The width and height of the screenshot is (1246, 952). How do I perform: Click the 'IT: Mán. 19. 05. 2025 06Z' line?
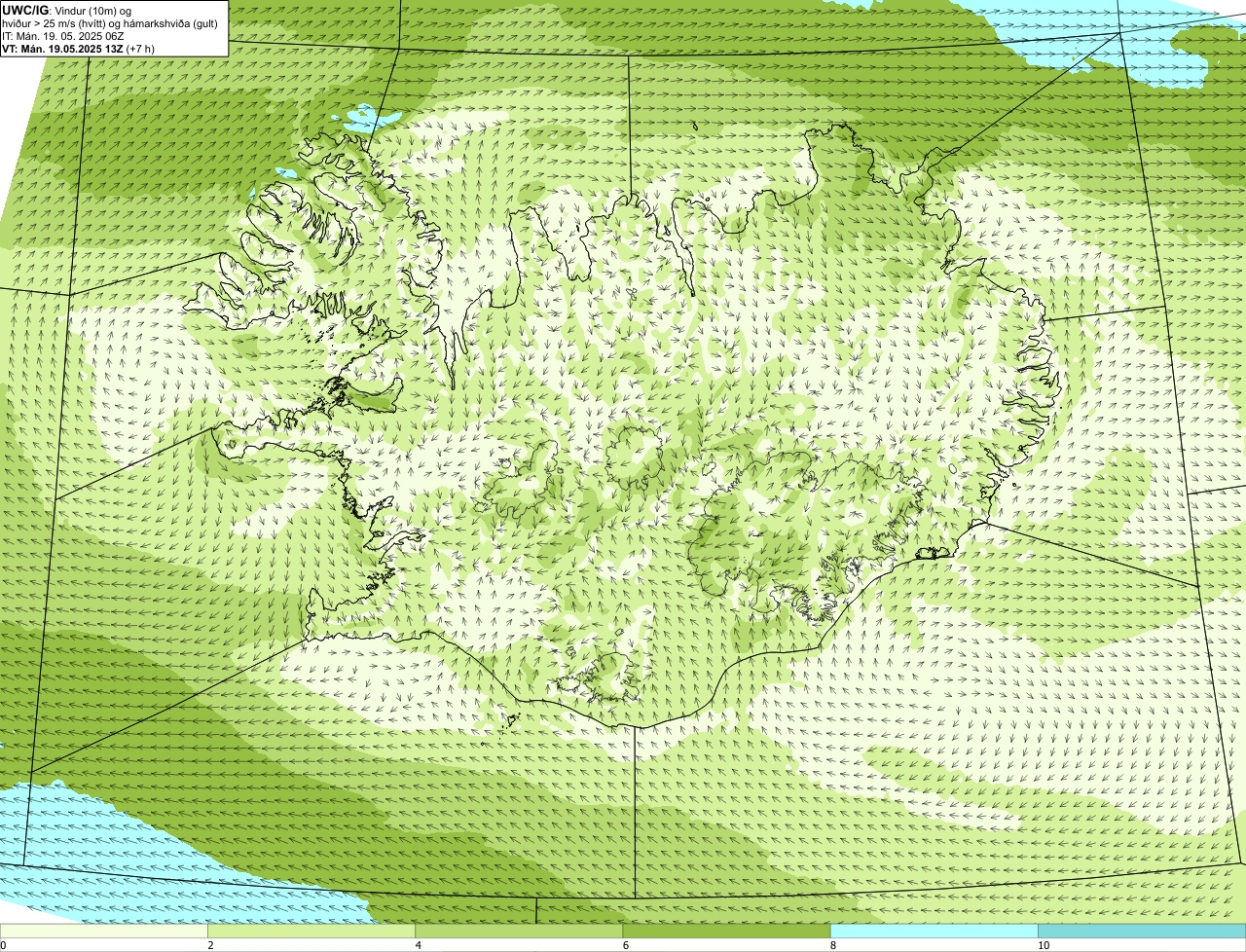62,36
